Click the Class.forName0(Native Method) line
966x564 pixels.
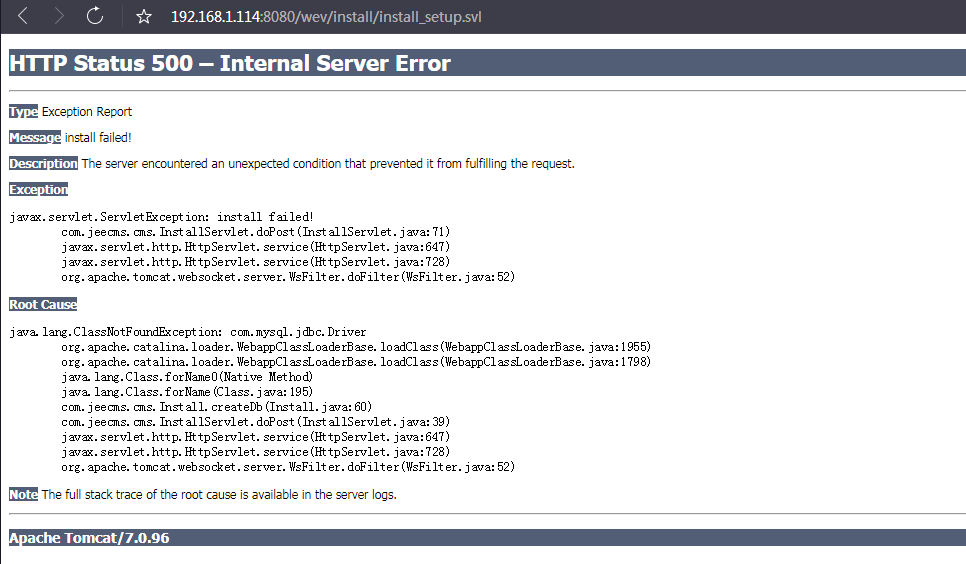point(187,377)
